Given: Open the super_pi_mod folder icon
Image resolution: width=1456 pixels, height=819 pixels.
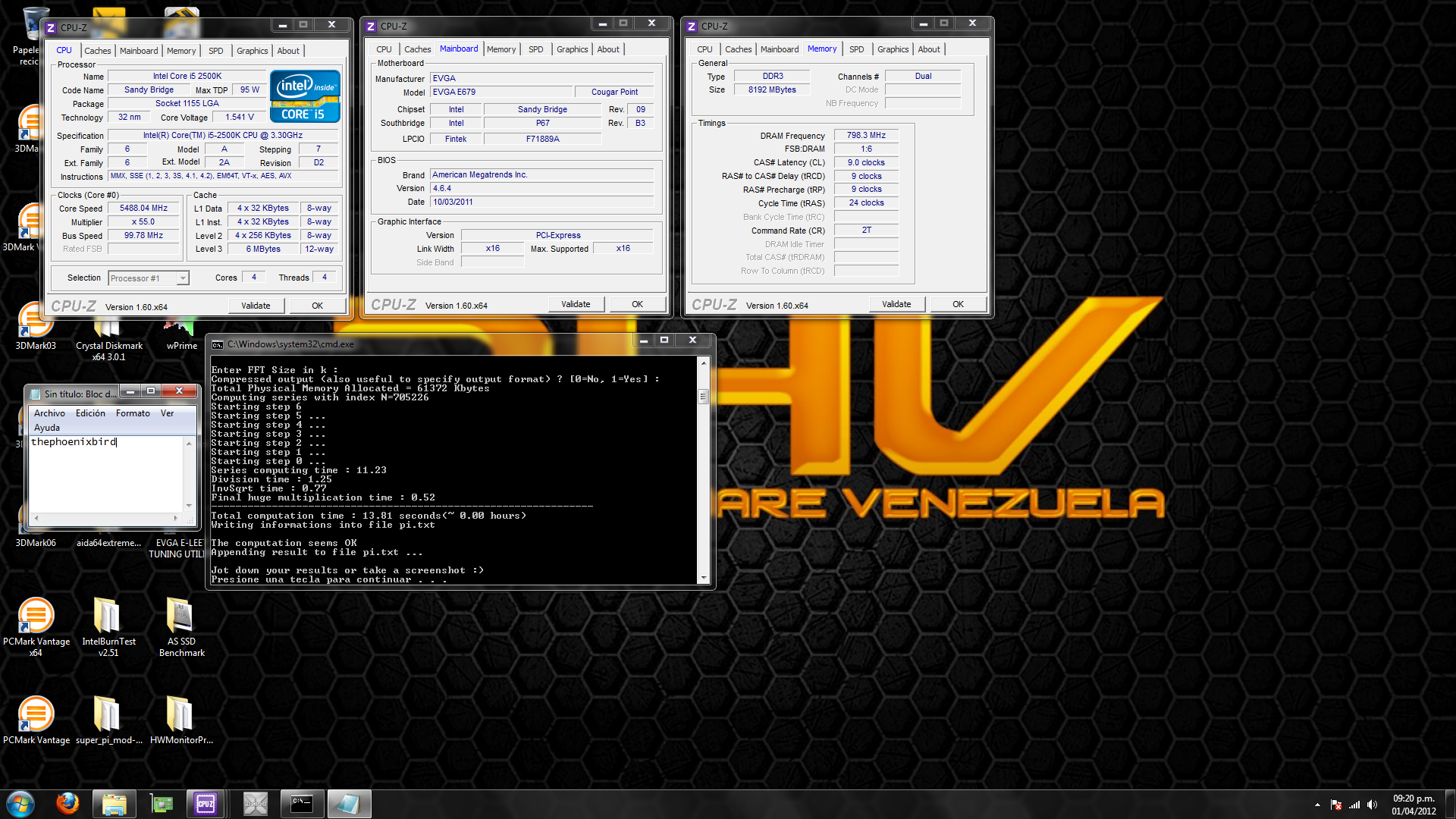Looking at the screenshot, I should tap(108, 720).
